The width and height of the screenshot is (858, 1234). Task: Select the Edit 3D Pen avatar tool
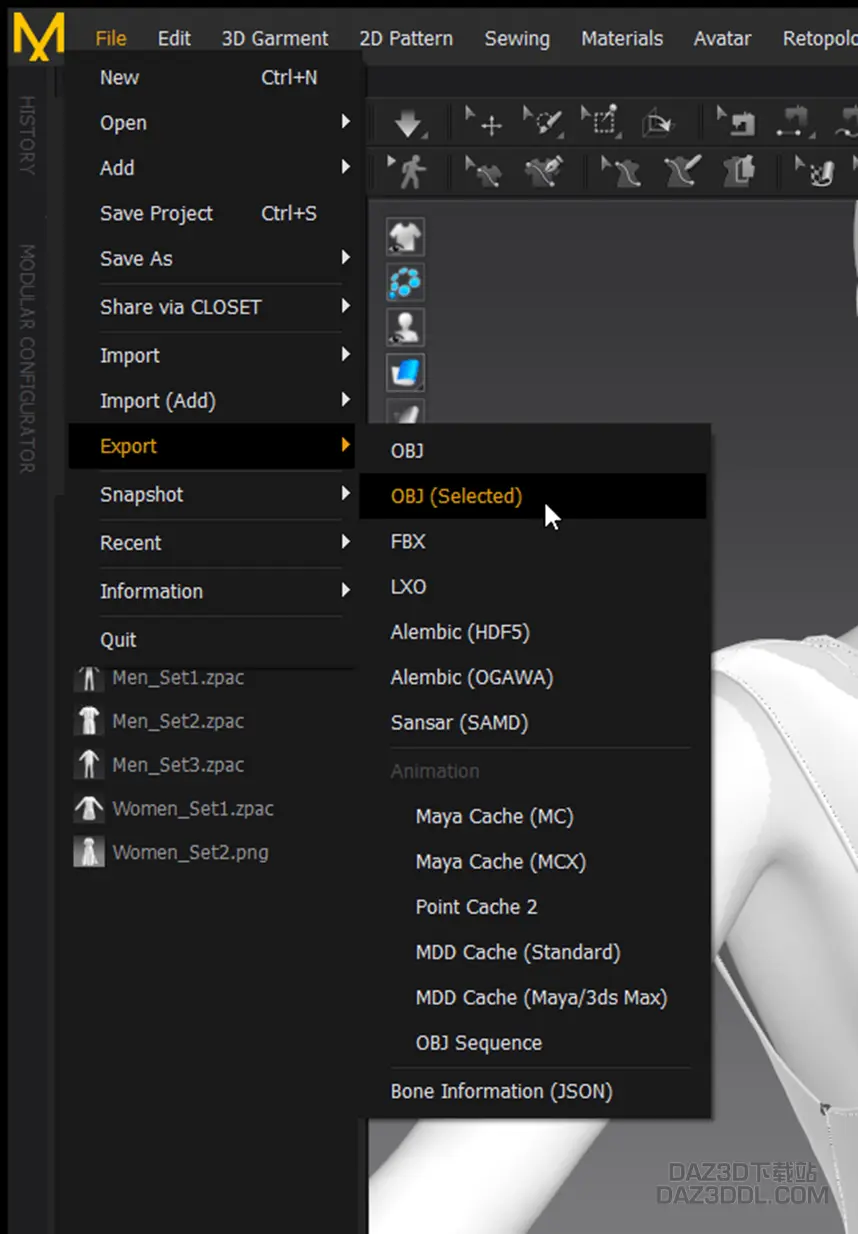pos(621,172)
